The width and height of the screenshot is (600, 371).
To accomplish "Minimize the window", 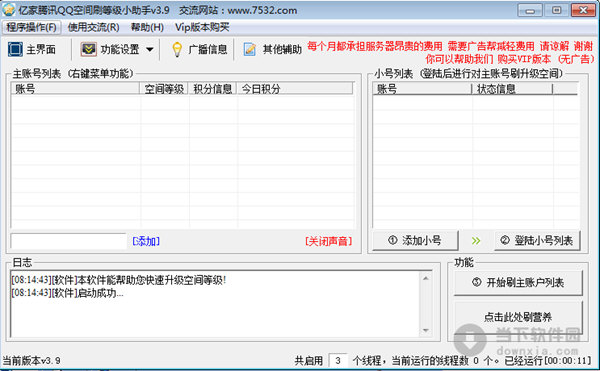I will tap(530, 10).
